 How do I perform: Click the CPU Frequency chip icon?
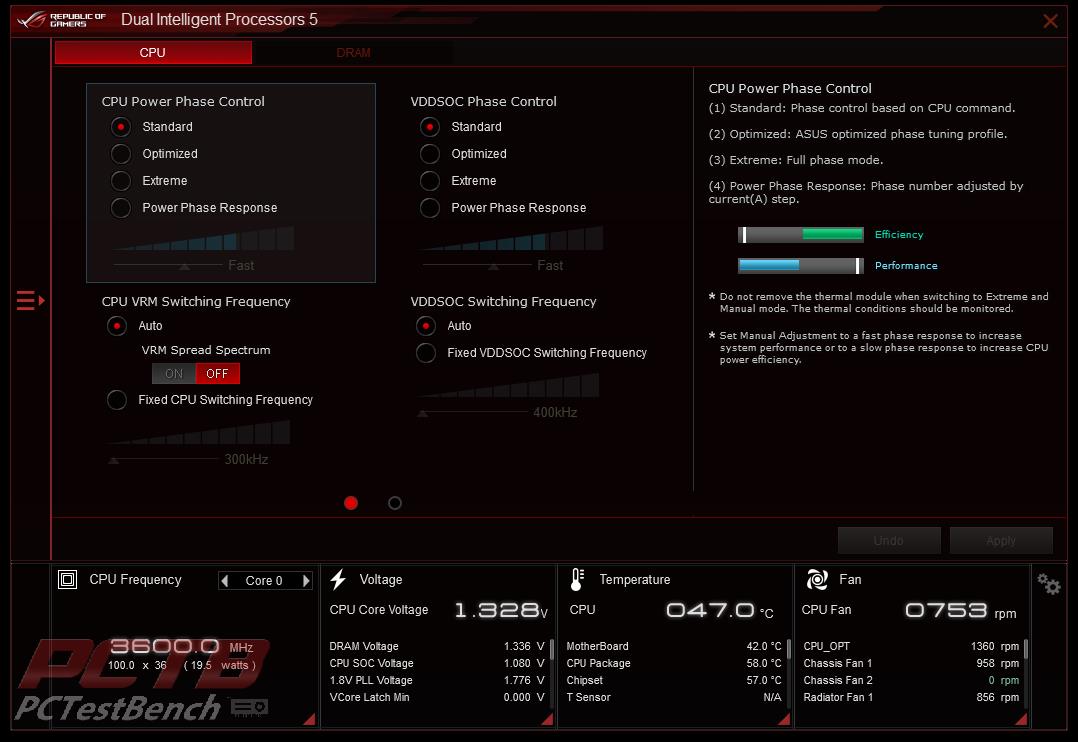[x=67, y=580]
